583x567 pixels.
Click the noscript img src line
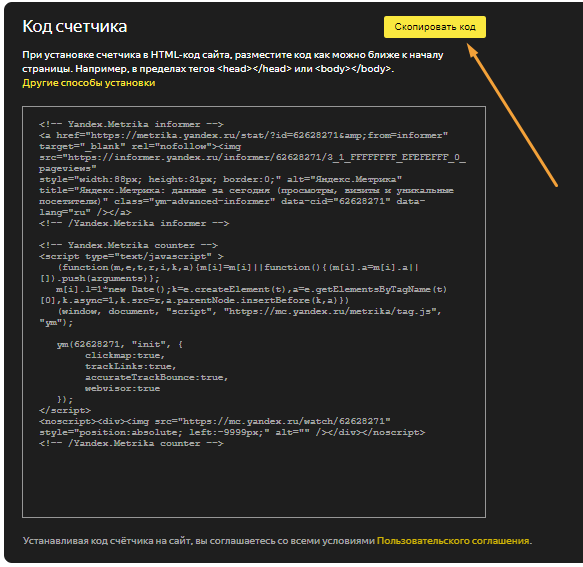[215, 421]
